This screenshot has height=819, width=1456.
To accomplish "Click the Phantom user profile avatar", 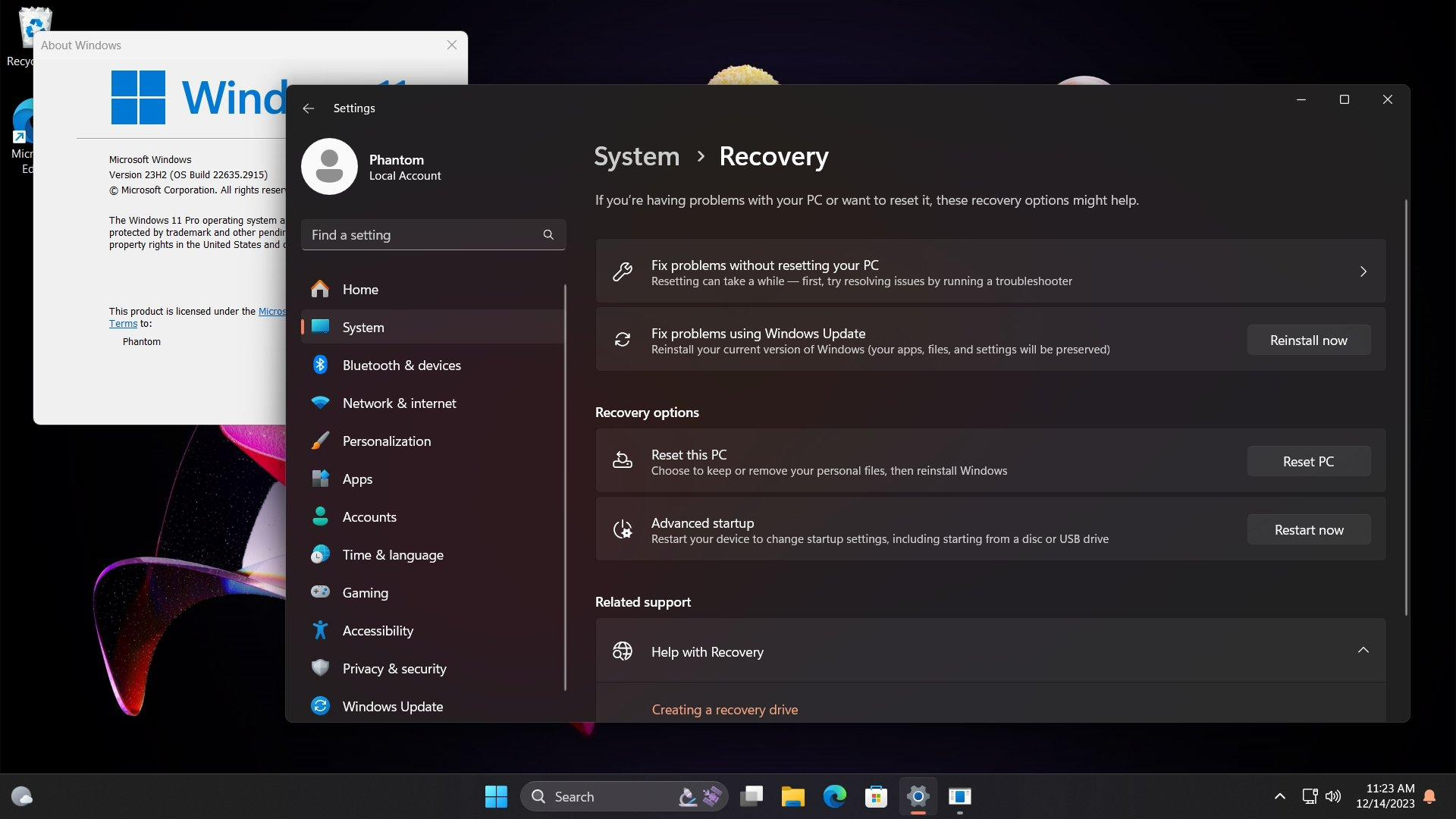I will coord(329,166).
